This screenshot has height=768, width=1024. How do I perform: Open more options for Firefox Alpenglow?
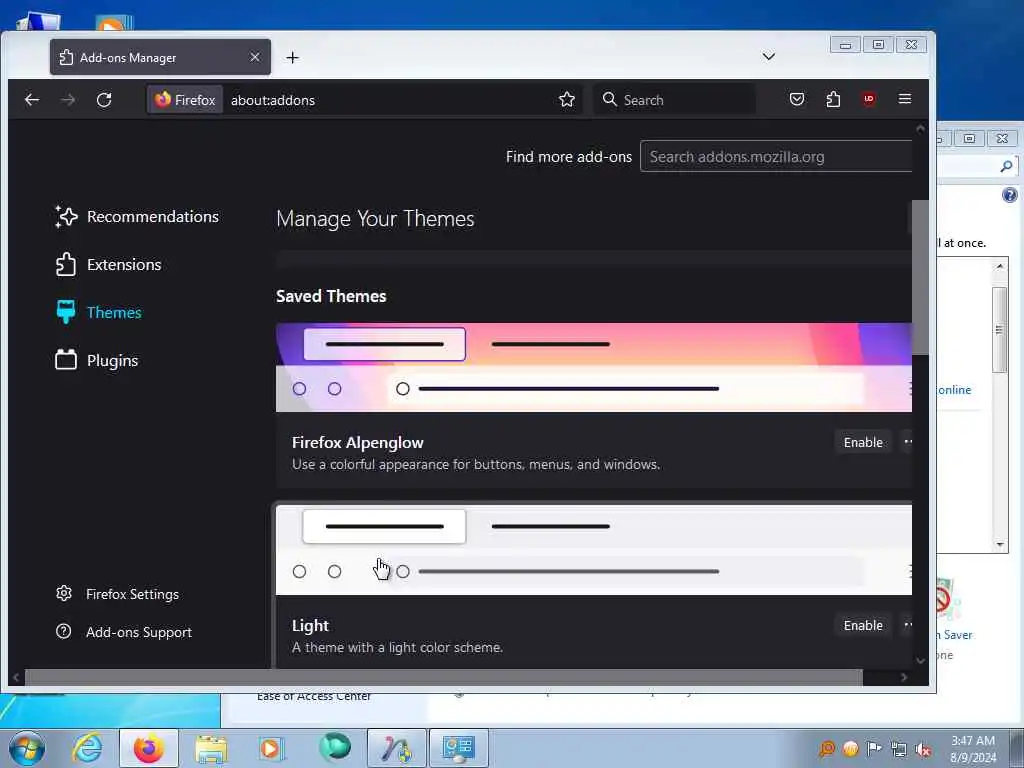coord(907,442)
